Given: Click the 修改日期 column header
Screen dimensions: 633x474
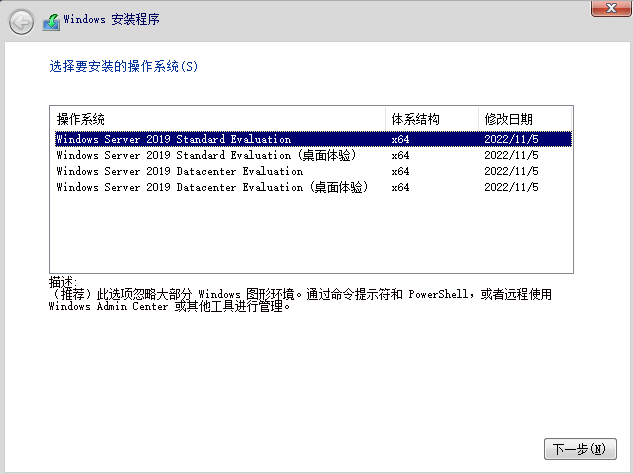Looking at the screenshot, I should click(x=525, y=119).
